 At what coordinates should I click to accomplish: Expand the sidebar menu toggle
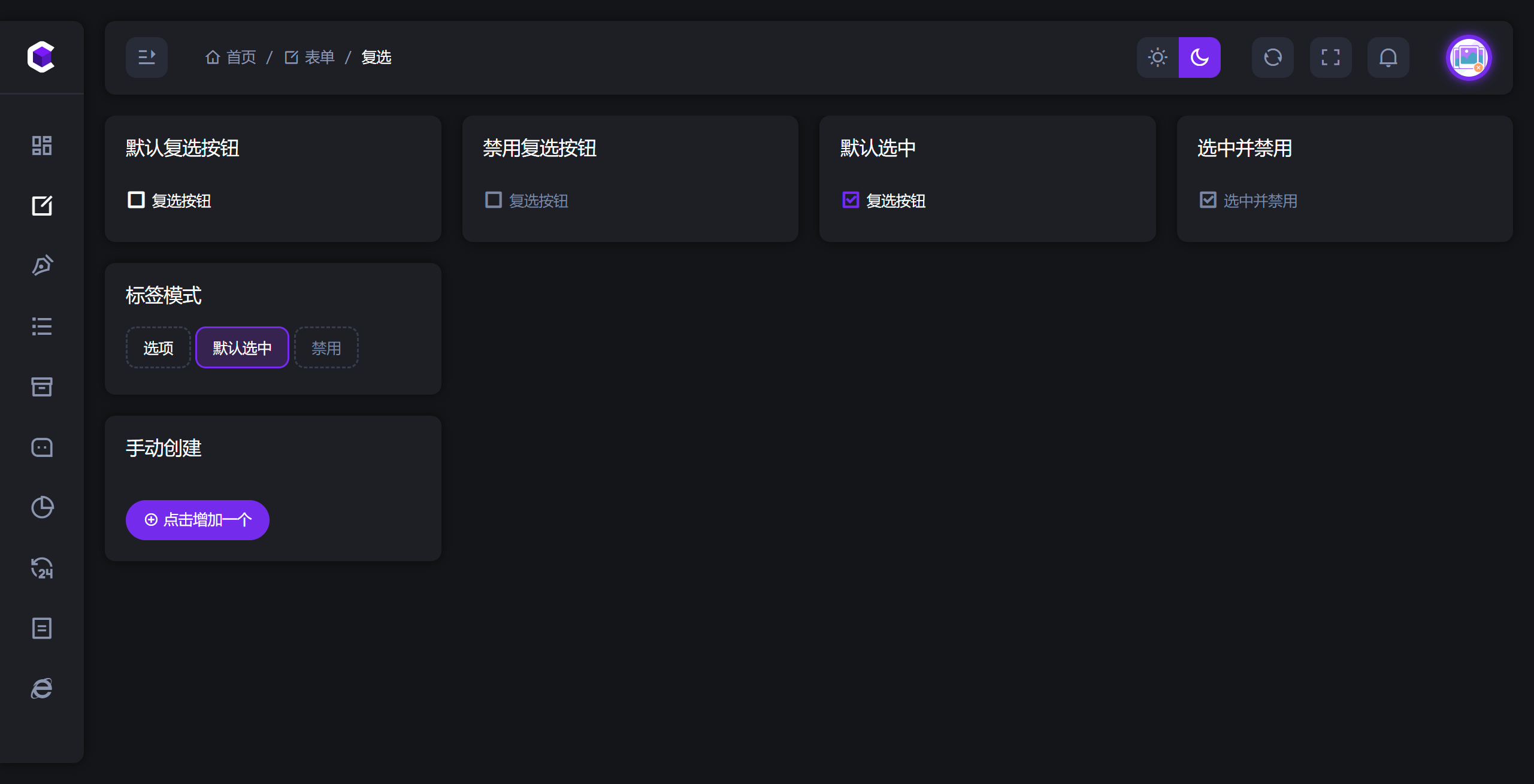click(147, 57)
